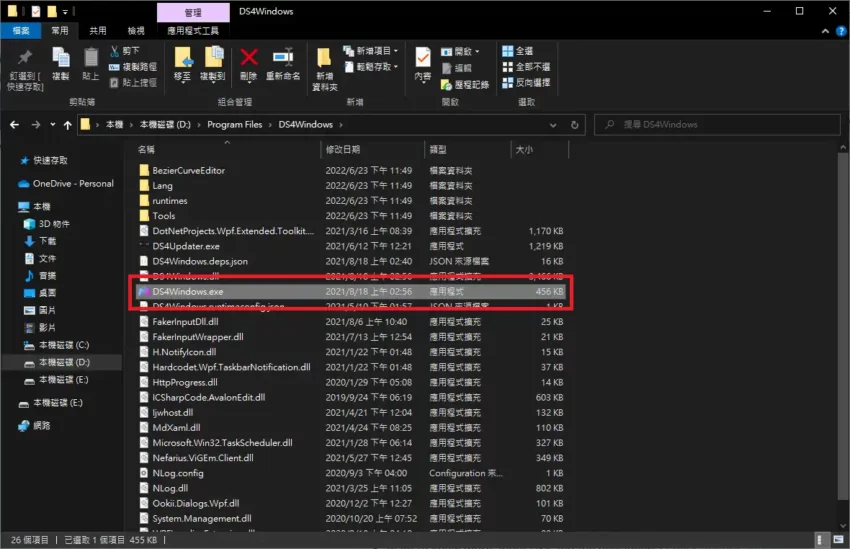Viewport: 850px width, 549px height.
Task: Switch to the details view in the status bar
Action: [x=820, y=539]
